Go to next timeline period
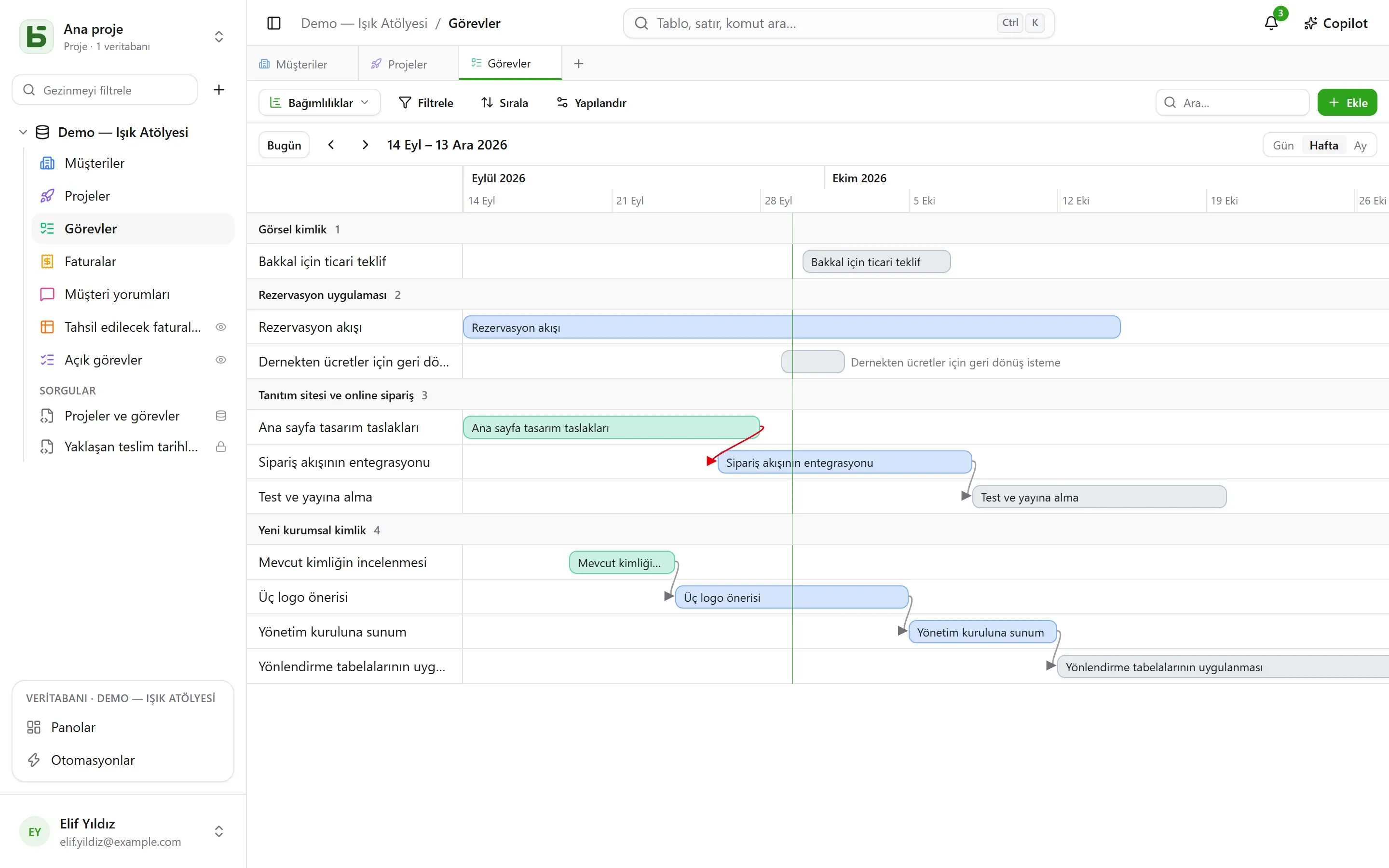1389x868 pixels. coord(365,145)
